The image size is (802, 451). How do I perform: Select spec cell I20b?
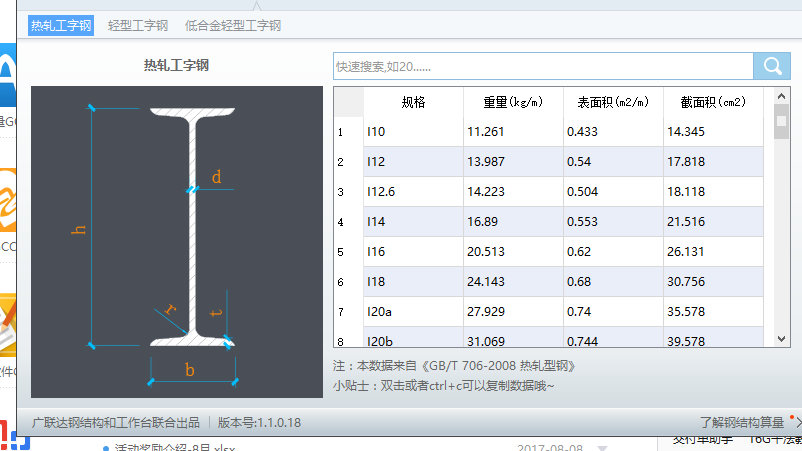pyautogui.click(x=413, y=338)
